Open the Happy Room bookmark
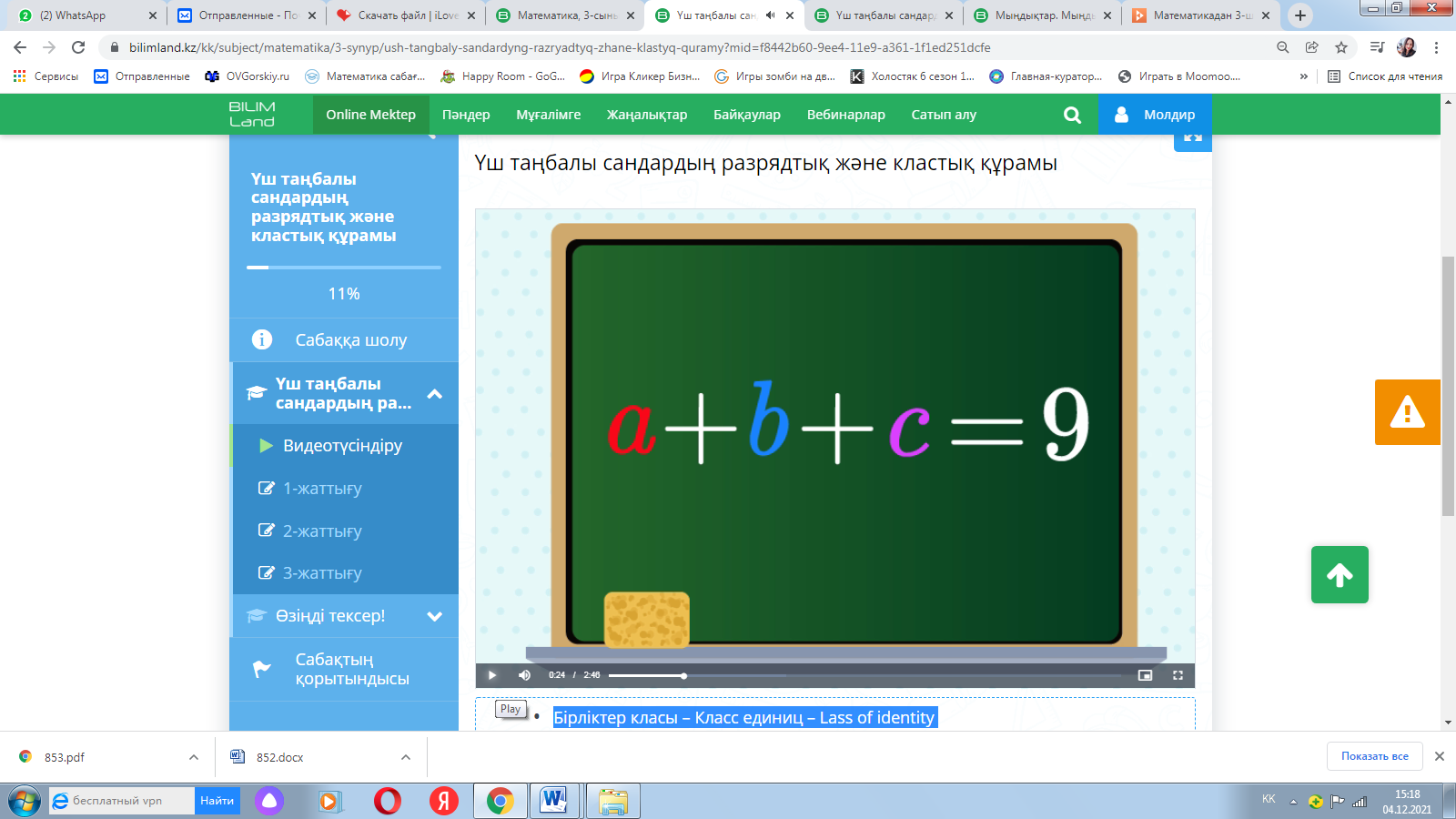The height and width of the screenshot is (819, 1456). pyautogui.click(x=503, y=76)
